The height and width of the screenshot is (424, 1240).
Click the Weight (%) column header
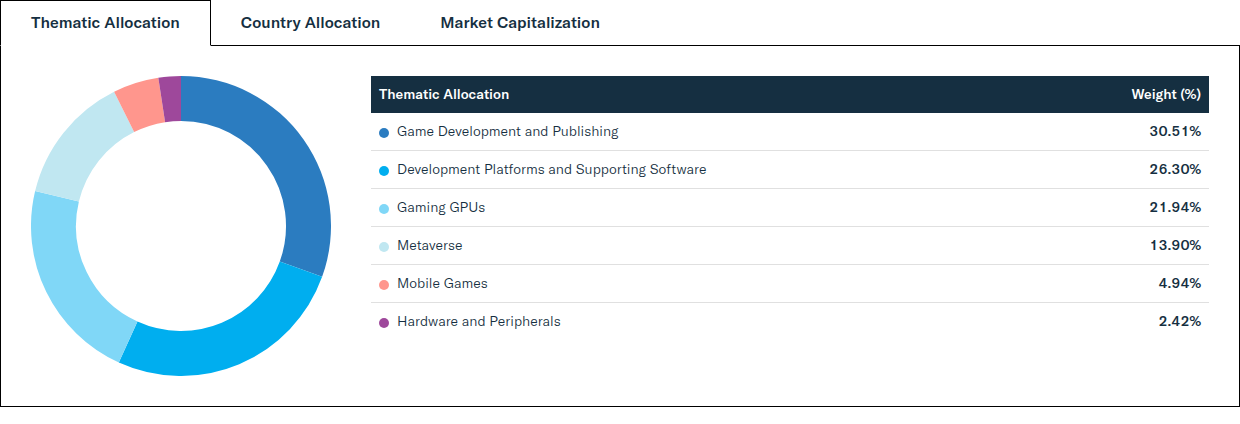click(x=1165, y=94)
